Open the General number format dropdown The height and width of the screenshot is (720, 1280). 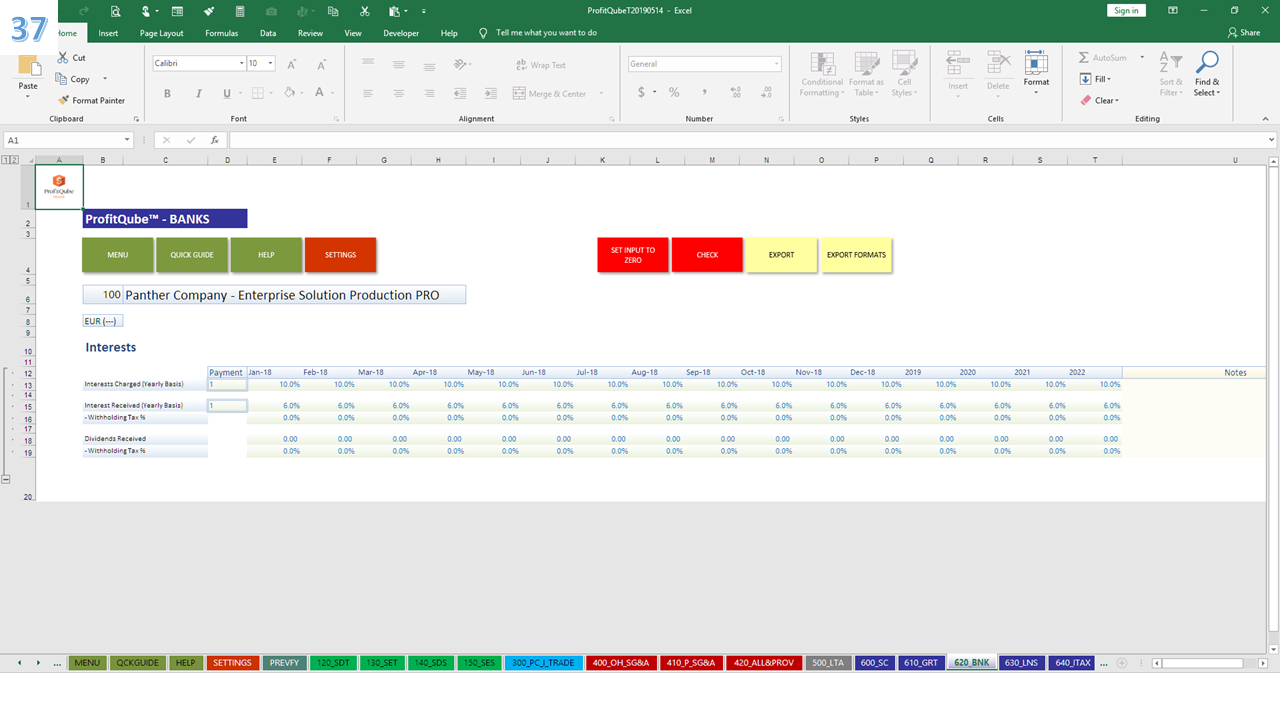[x=776, y=64]
